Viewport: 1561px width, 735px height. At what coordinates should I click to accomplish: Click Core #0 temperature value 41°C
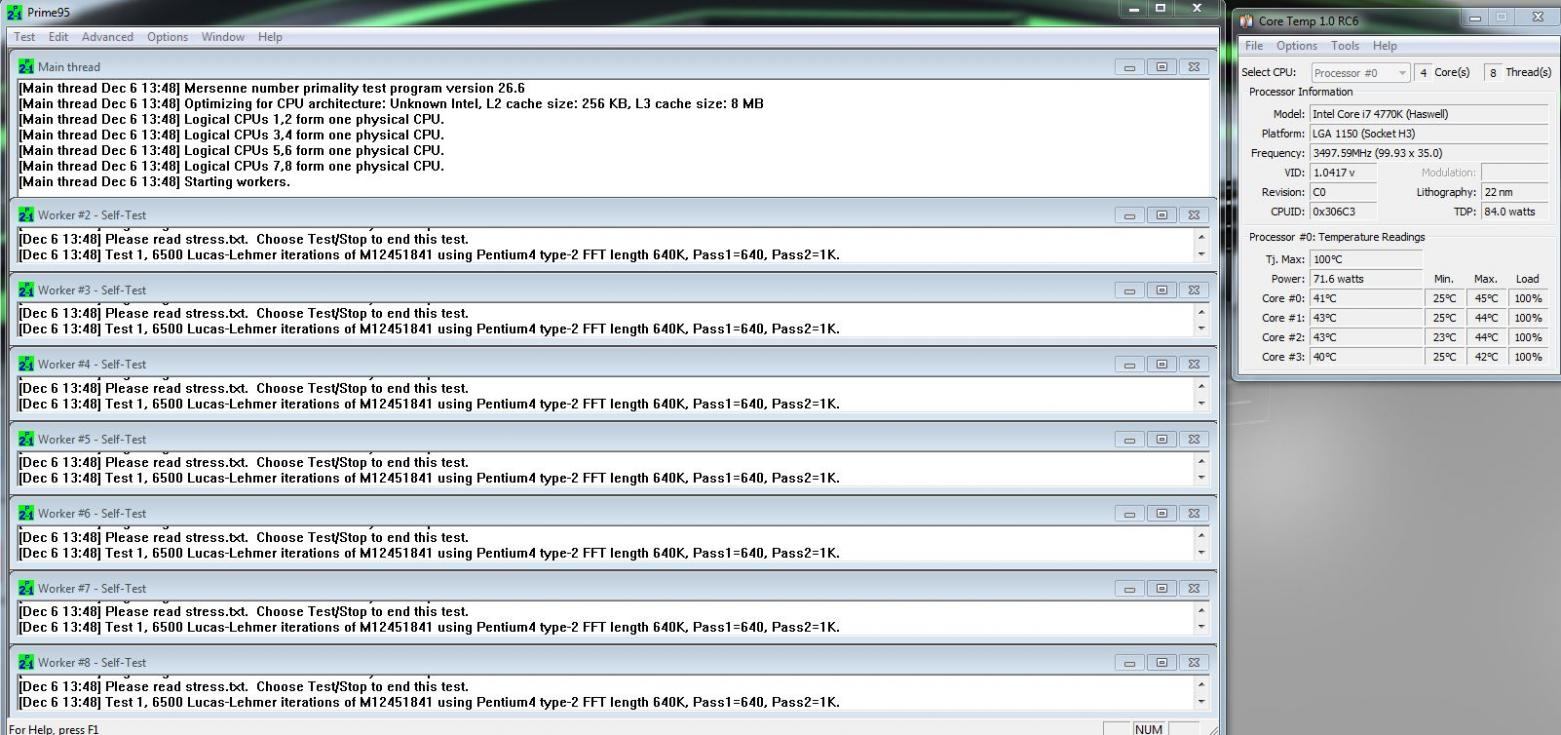1365,299
